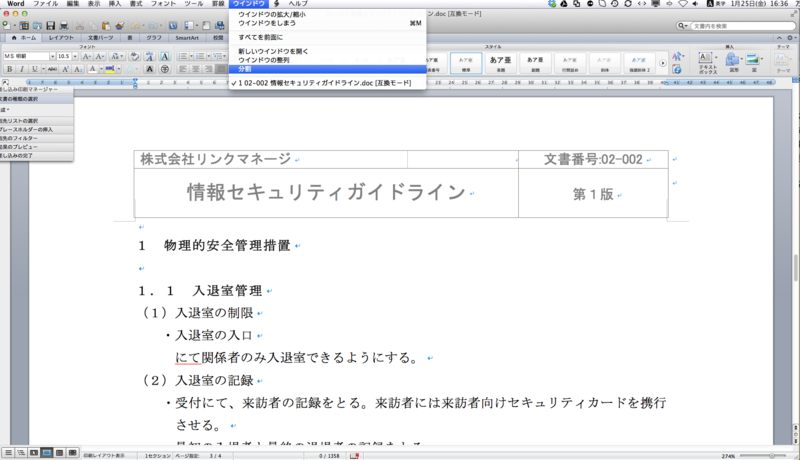Apply strikethrough formatting

[53, 69]
